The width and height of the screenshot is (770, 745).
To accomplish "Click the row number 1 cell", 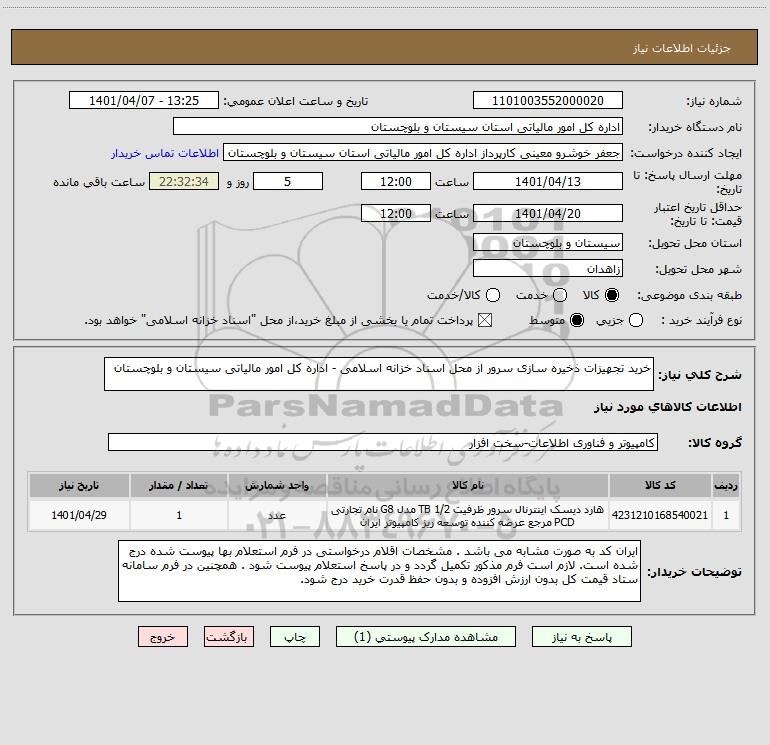I will click(726, 515).
